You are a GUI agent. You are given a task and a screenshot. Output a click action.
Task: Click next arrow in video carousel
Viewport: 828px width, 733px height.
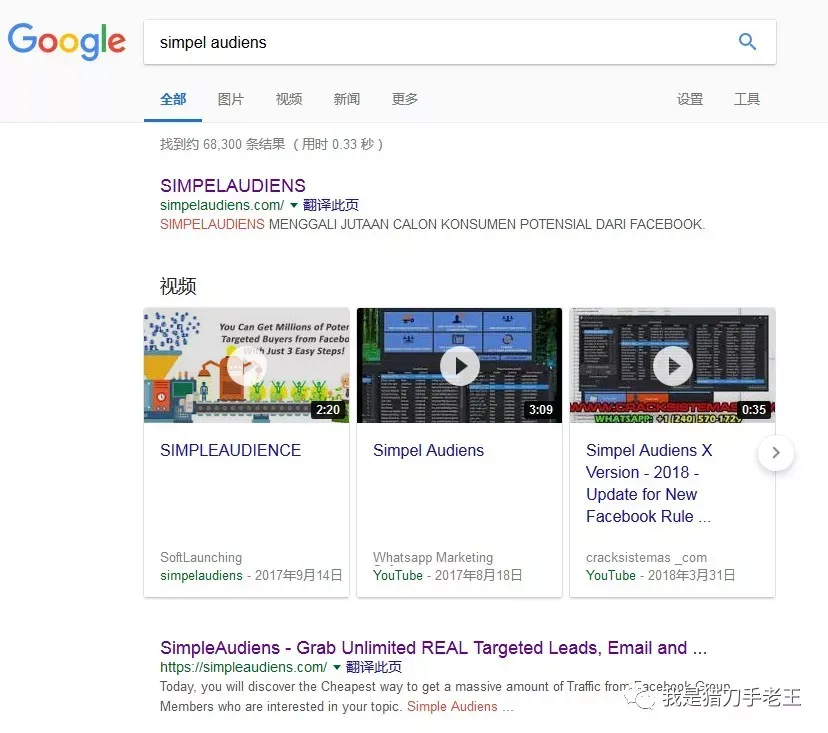tap(776, 453)
